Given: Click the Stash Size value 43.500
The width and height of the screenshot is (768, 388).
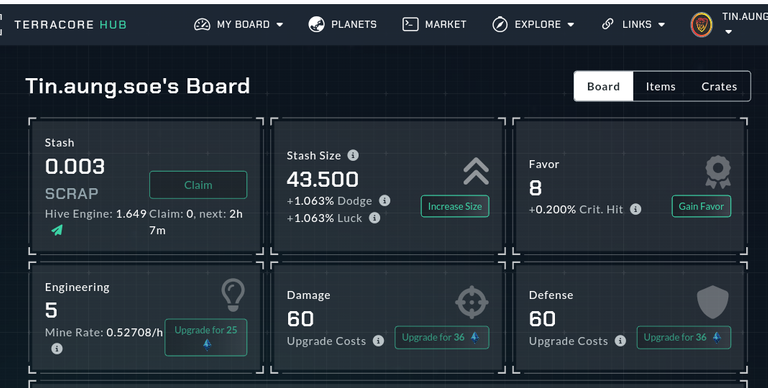Looking at the screenshot, I should pos(323,179).
